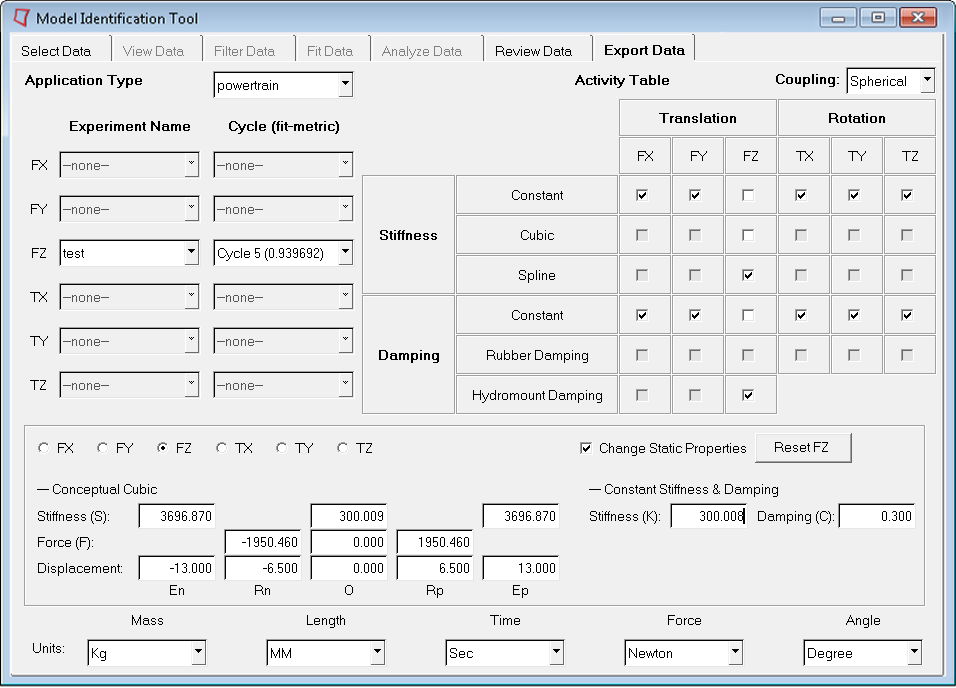Open the Review Data tab

(533, 51)
